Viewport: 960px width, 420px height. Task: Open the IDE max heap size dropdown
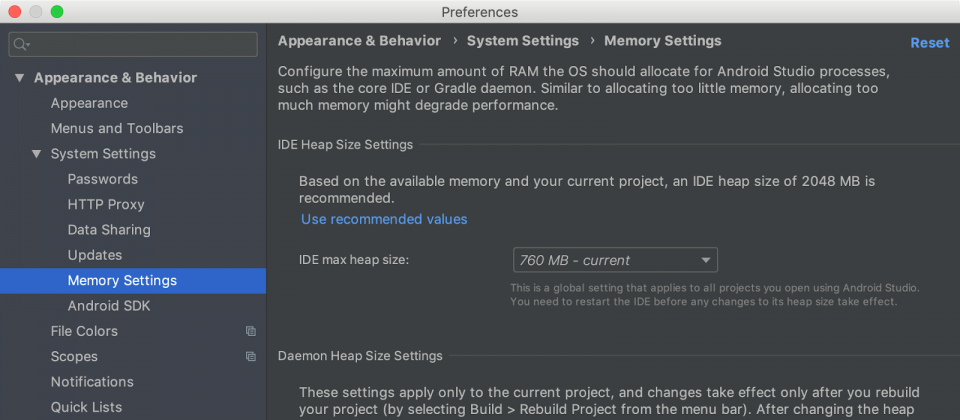(x=615, y=260)
